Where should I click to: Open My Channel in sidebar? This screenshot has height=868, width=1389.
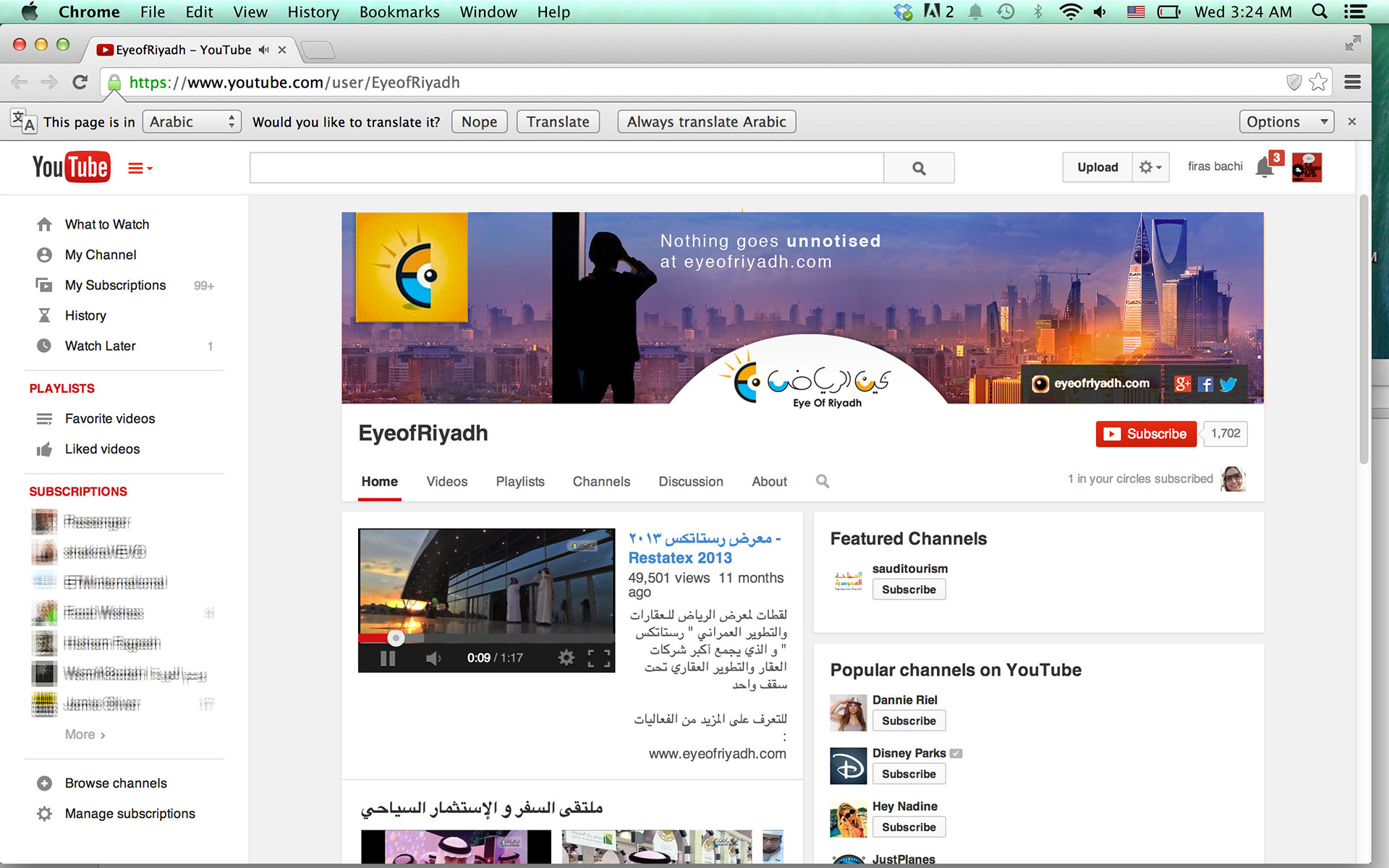[x=101, y=255]
